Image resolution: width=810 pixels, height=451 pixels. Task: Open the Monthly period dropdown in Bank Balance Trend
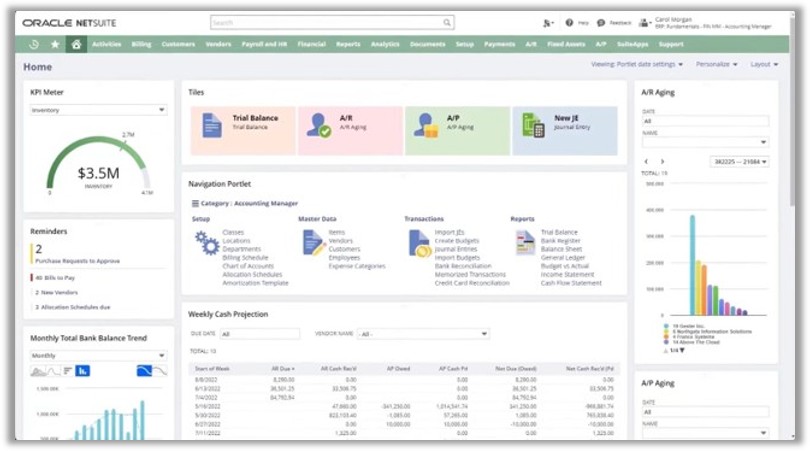pyautogui.click(x=98, y=355)
